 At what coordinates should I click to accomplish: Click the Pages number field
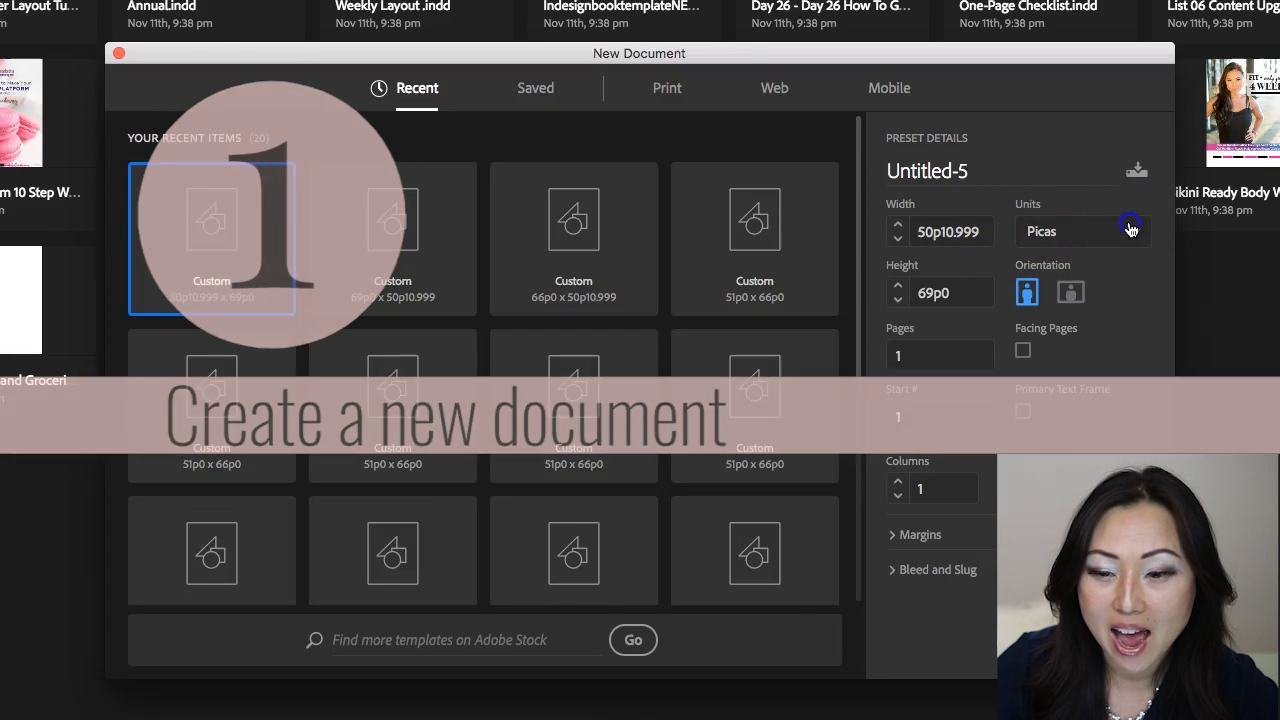click(940, 356)
